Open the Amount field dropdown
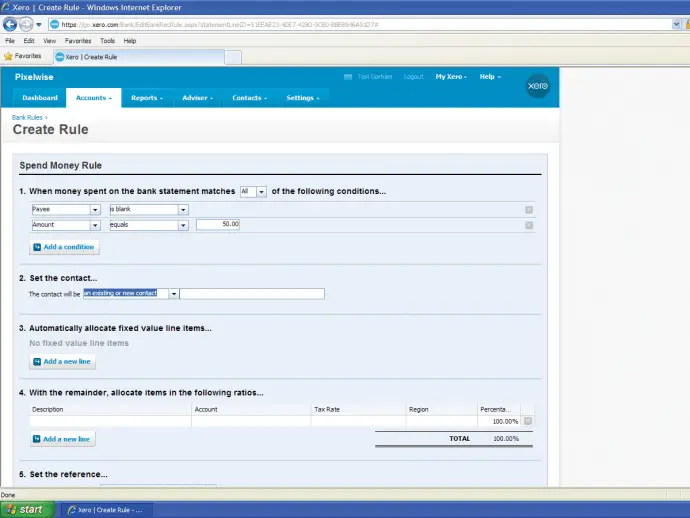This screenshot has height=518, width=690. pos(95,225)
